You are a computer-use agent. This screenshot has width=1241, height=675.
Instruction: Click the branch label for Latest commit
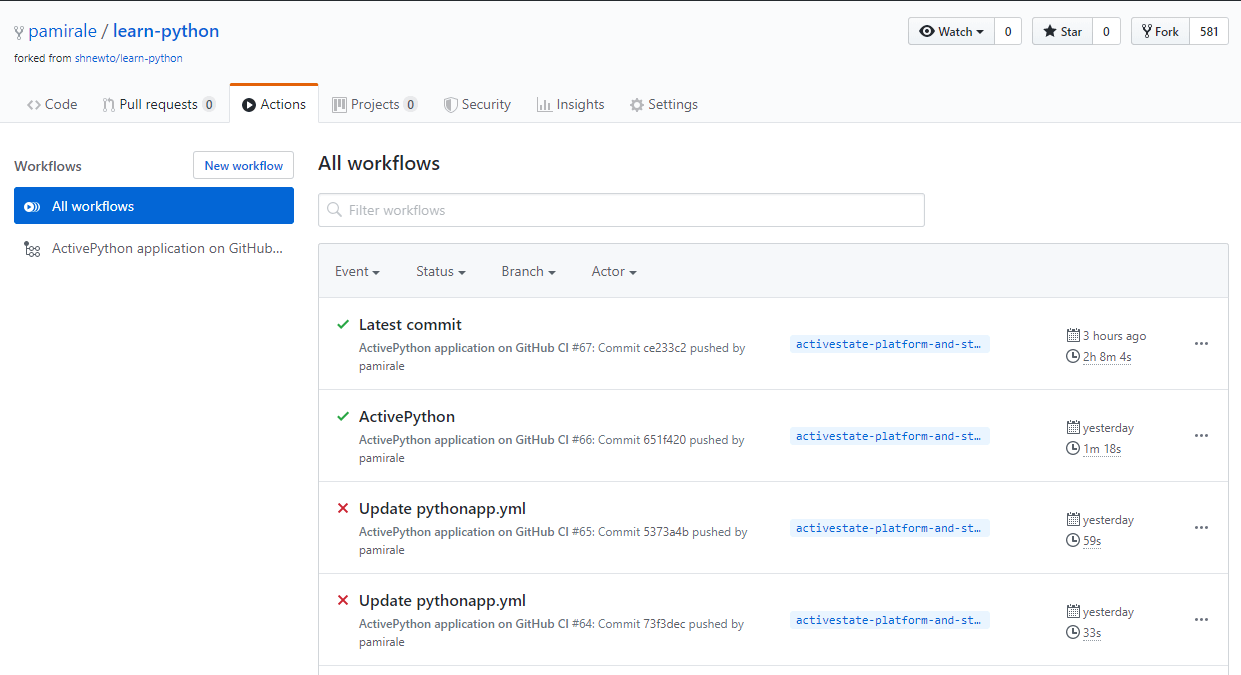point(889,344)
